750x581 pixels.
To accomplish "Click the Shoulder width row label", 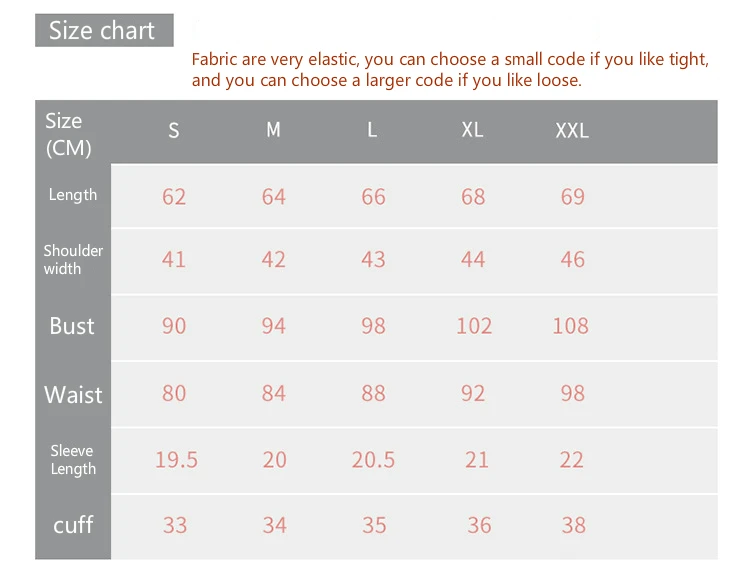I will coord(73,260).
